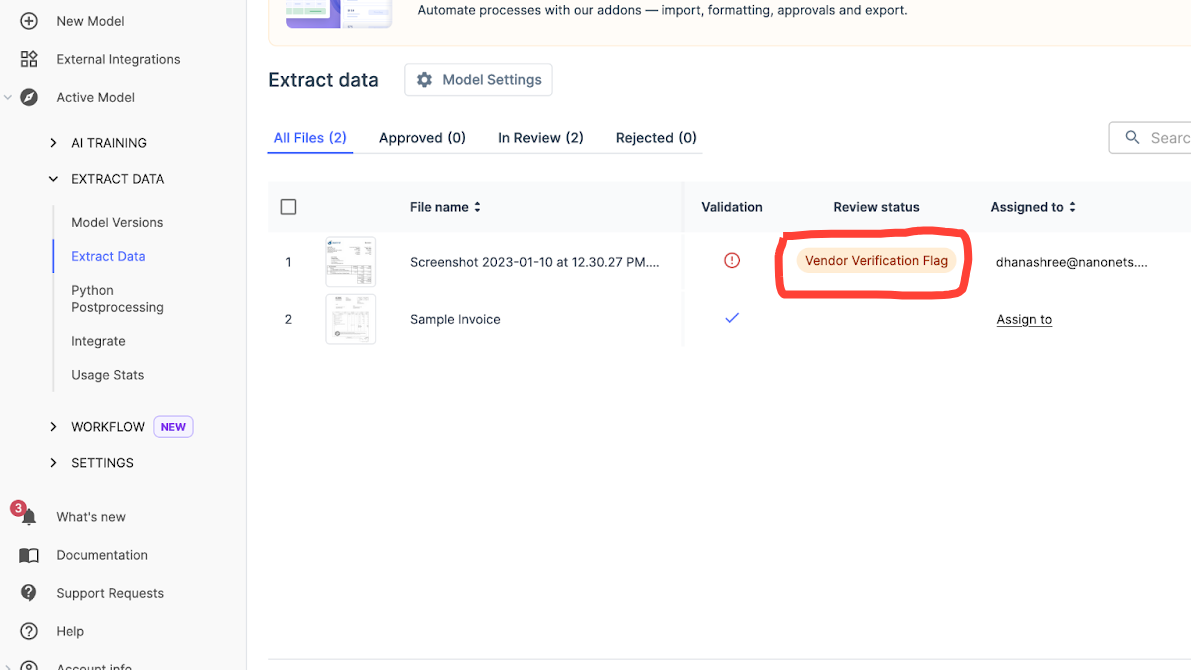Open the Model Settings button
This screenshot has width=1191, height=670.
click(x=478, y=80)
